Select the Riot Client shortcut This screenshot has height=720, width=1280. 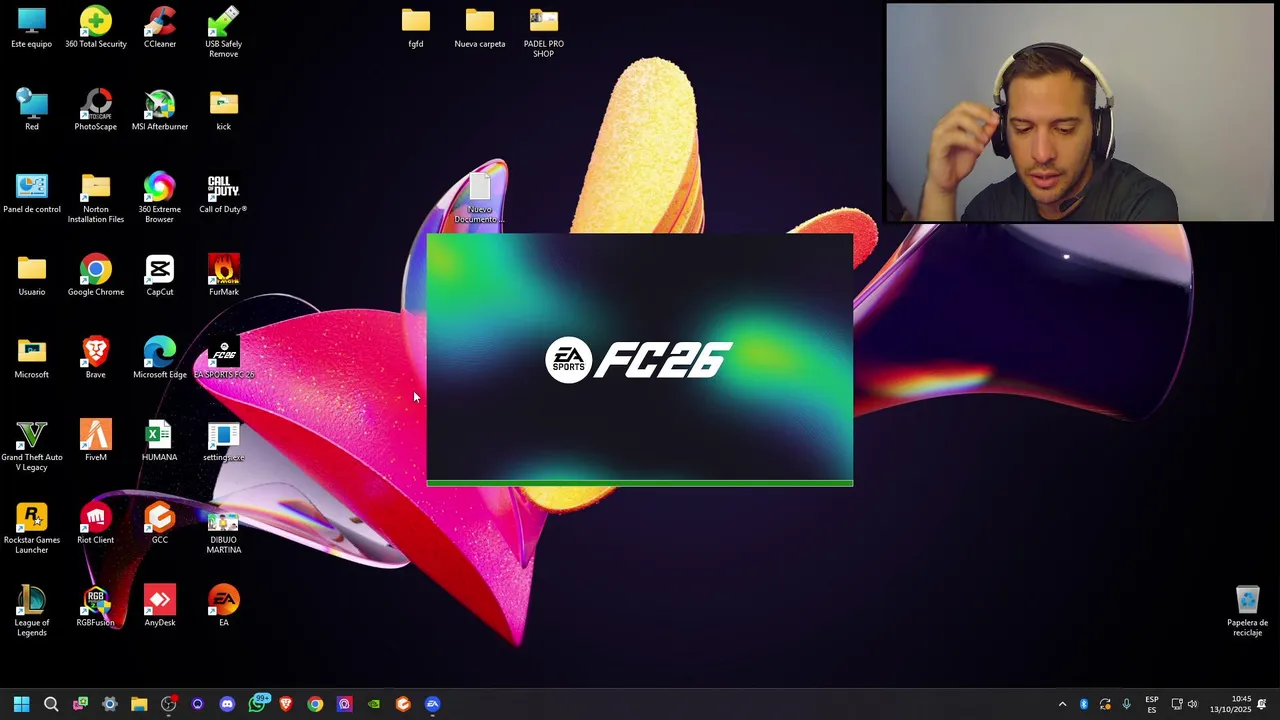point(96,524)
